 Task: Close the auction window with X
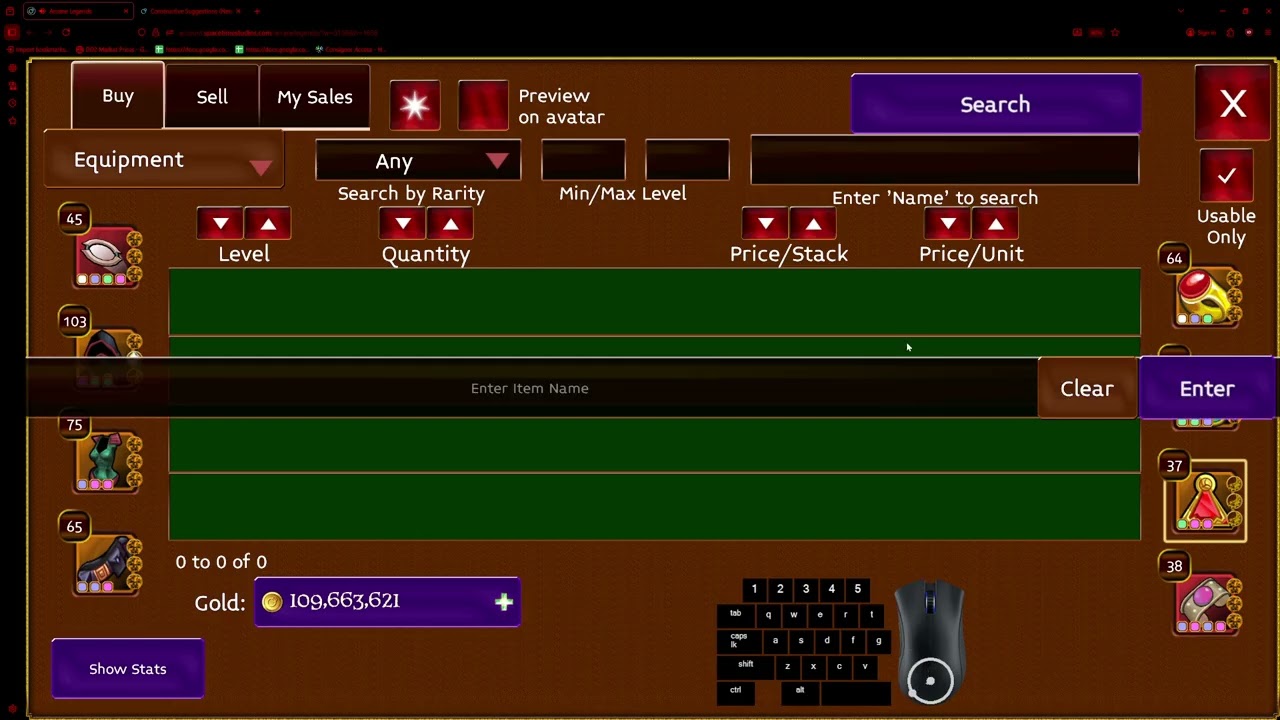1233,103
